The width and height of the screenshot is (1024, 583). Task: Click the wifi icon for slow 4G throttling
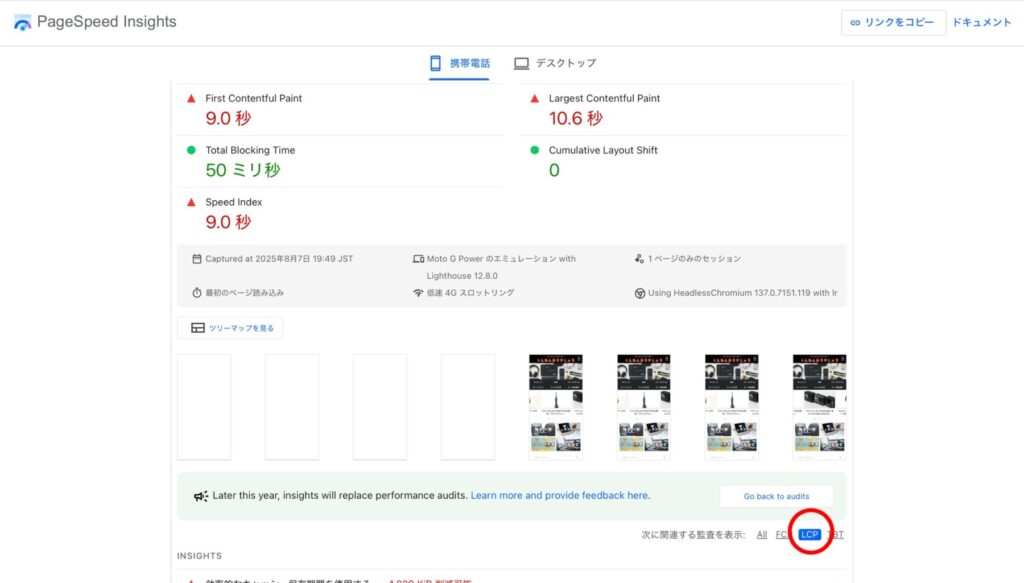tap(418, 293)
